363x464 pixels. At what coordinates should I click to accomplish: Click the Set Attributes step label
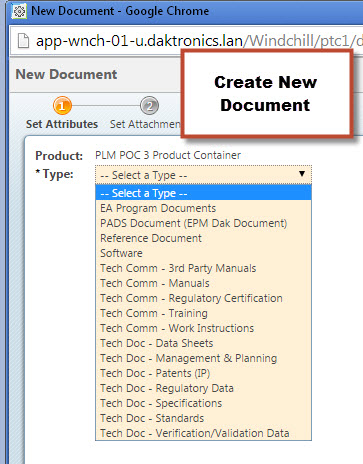62,124
